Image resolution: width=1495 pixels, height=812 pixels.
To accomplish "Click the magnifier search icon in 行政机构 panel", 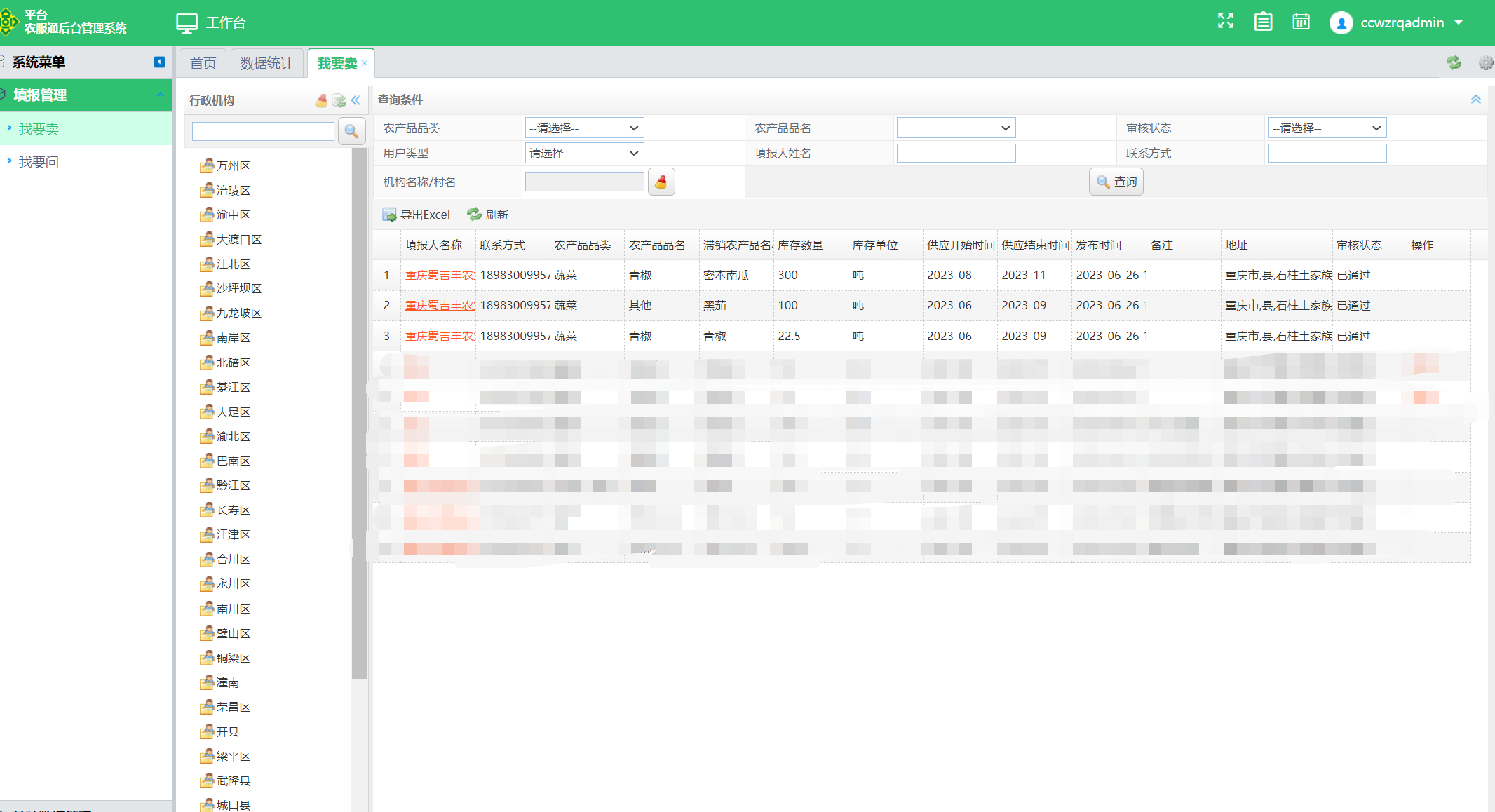I will (x=351, y=131).
